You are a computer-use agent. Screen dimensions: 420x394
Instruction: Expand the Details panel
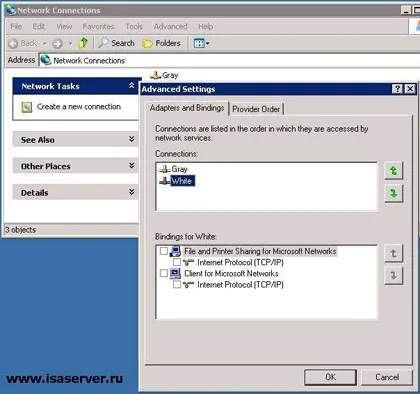(x=132, y=192)
